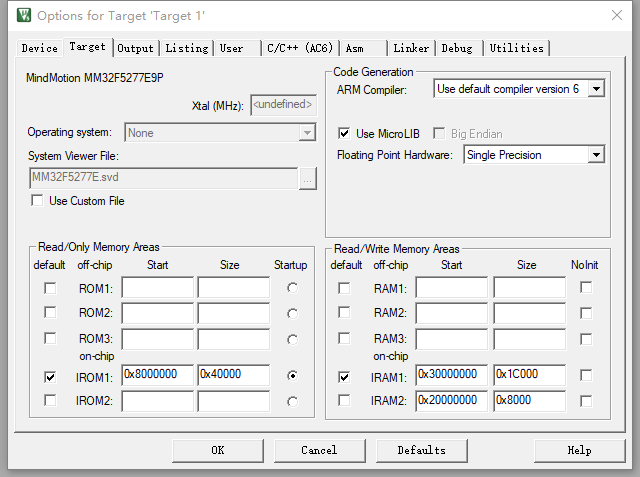Enable the Use Custom File checkbox
This screenshot has width=640, height=477.
(x=37, y=200)
